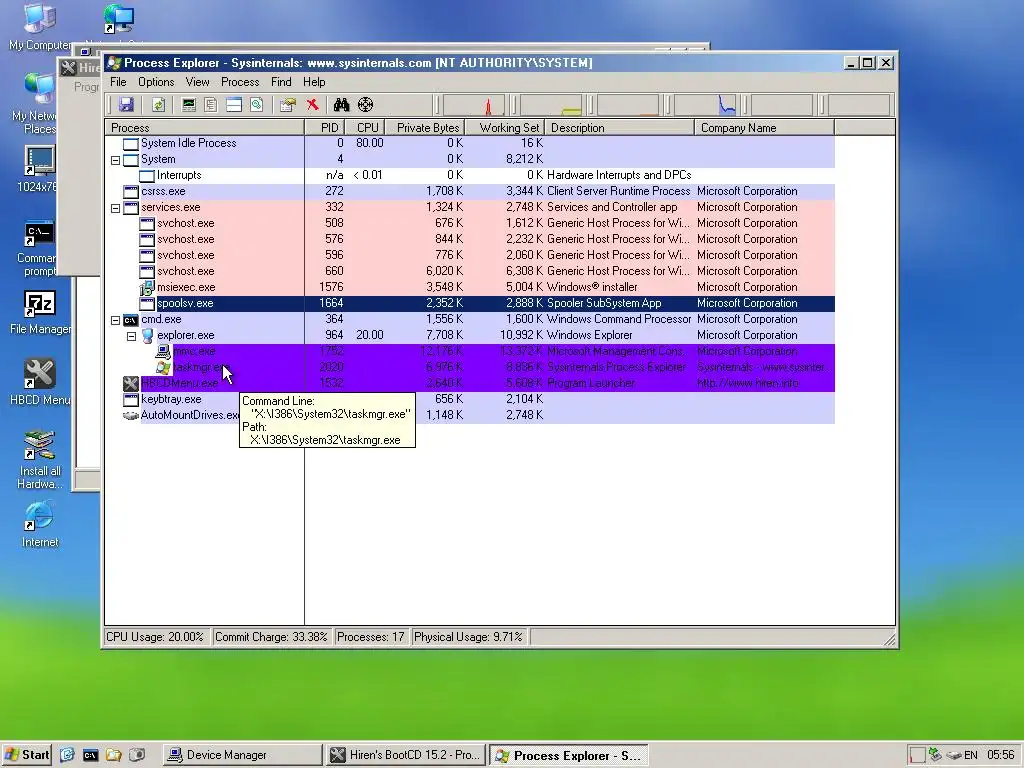Sort by the Private Bytes column header

tap(425, 128)
